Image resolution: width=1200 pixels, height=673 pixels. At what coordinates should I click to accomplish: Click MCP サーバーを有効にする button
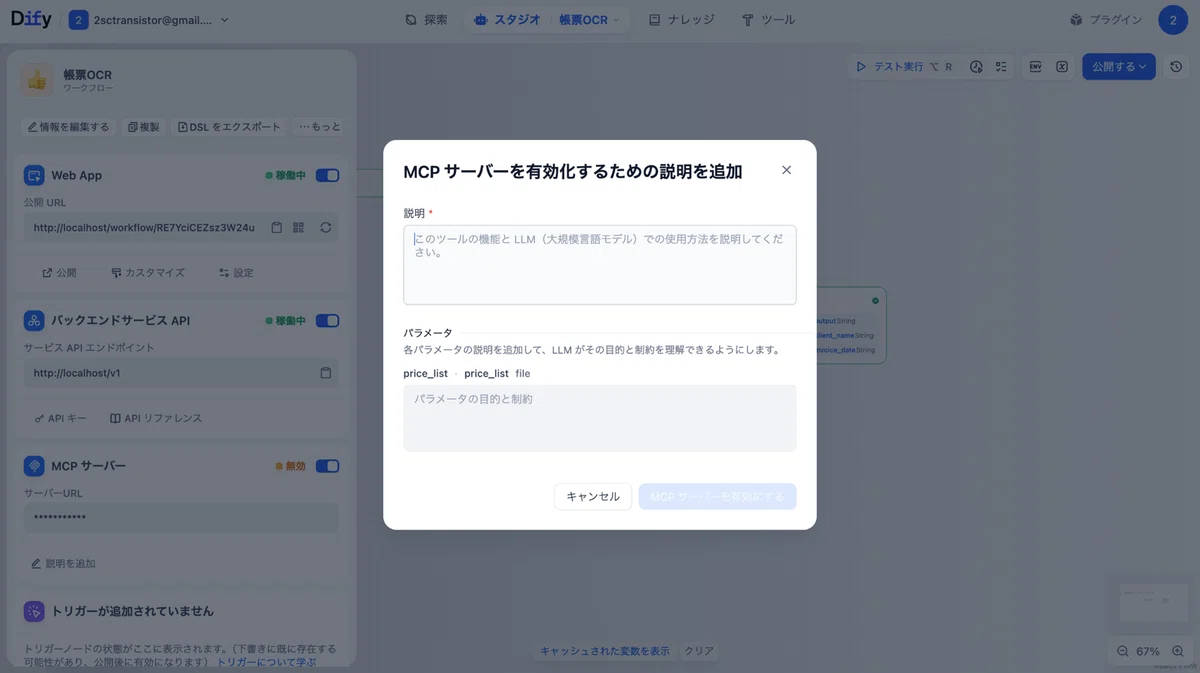(x=717, y=497)
